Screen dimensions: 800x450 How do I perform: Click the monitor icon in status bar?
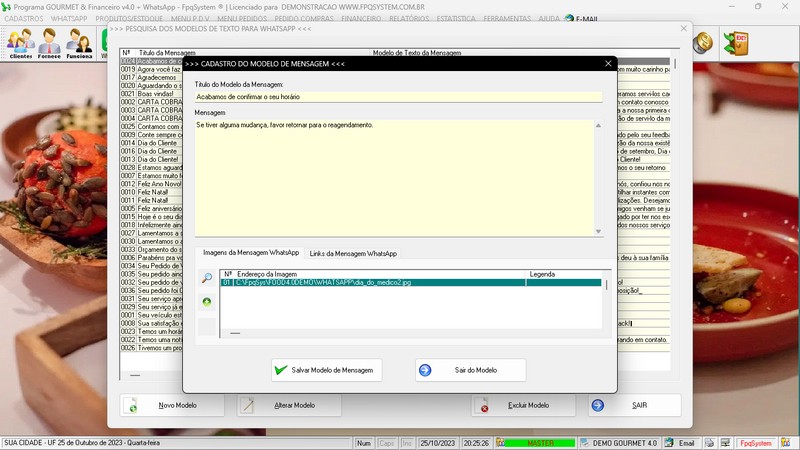(x=725, y=443)
